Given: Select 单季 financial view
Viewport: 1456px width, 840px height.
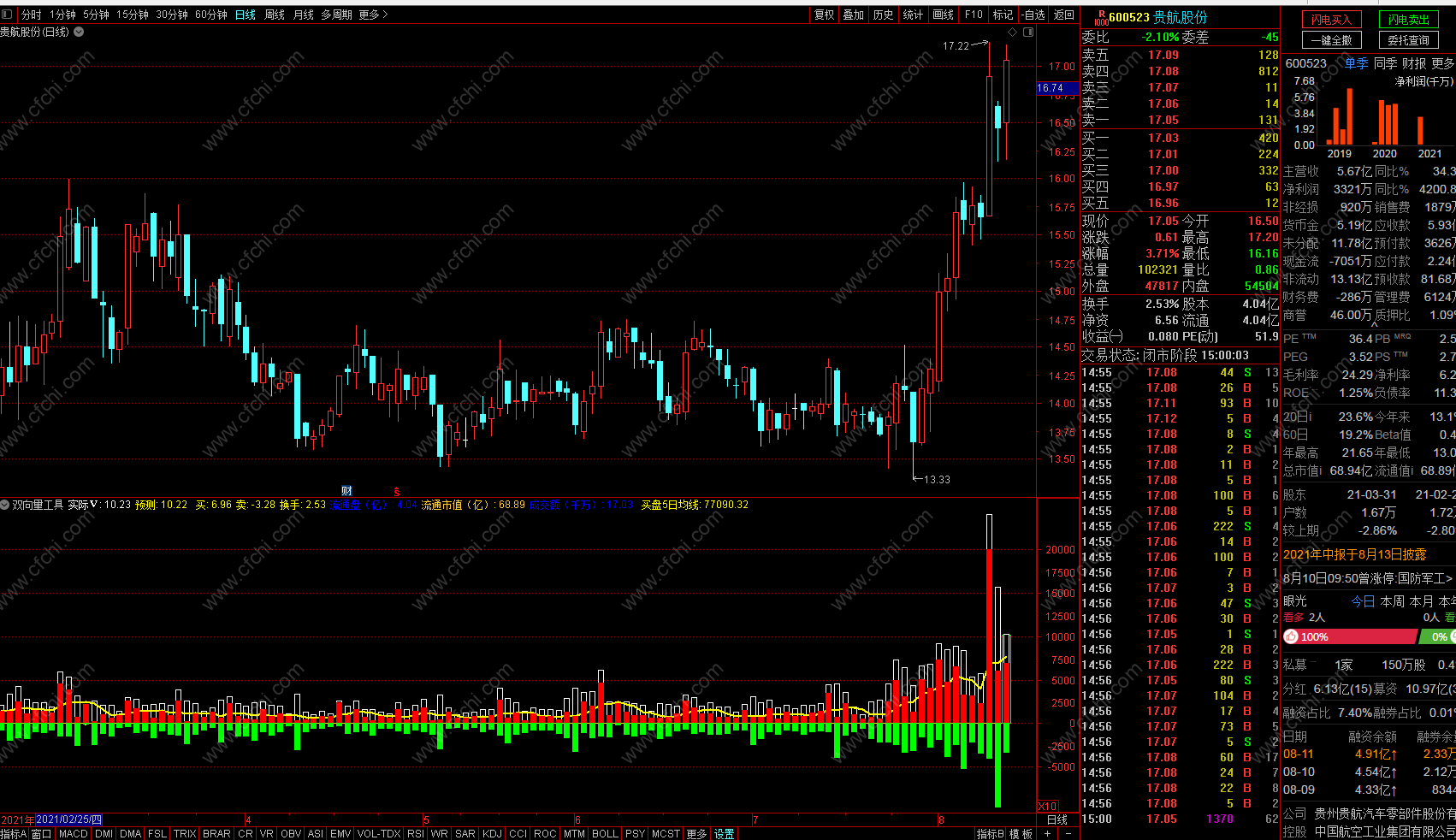Looking at the screenshot, I should [1356, 63].
